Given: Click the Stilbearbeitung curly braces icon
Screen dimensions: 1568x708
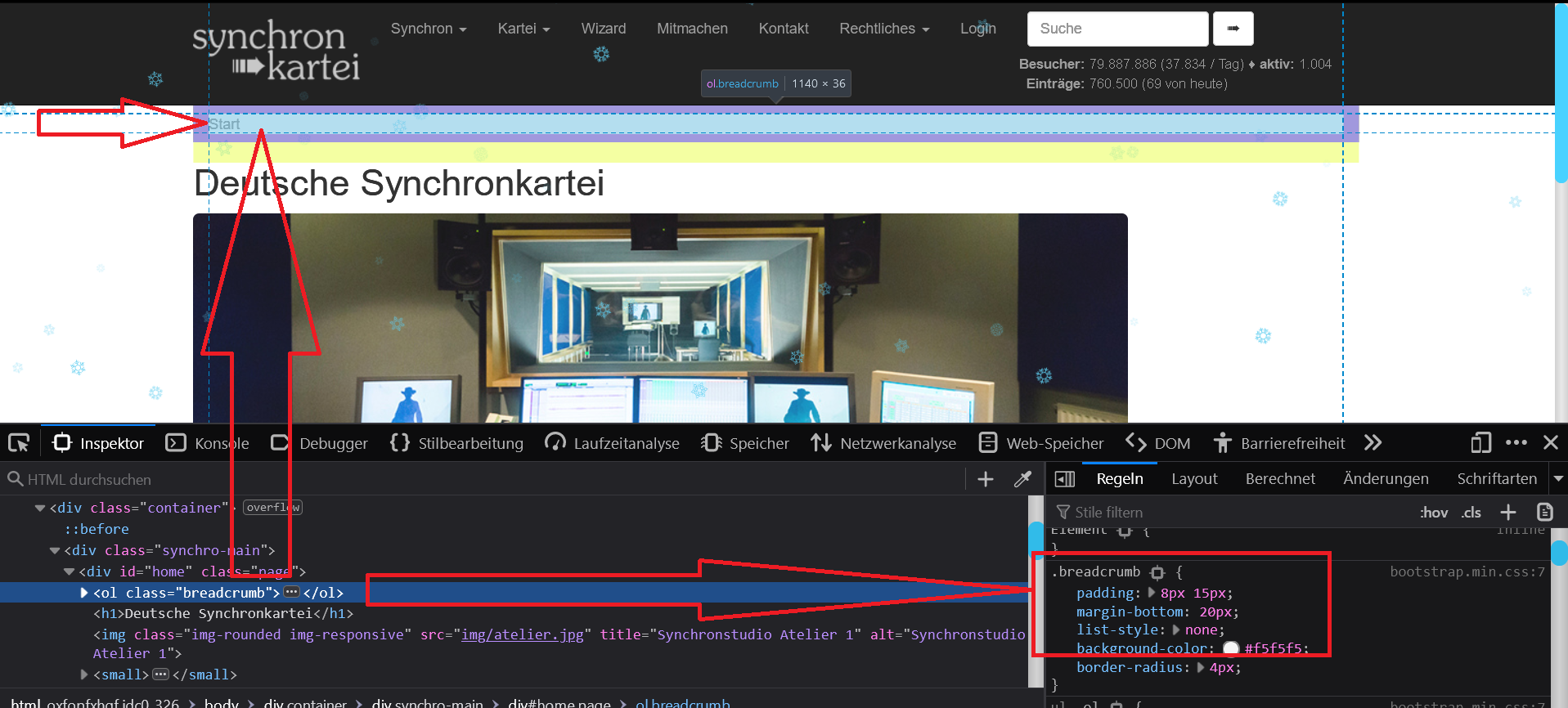Looking at the screenshot, I should [x=400, y=443].
